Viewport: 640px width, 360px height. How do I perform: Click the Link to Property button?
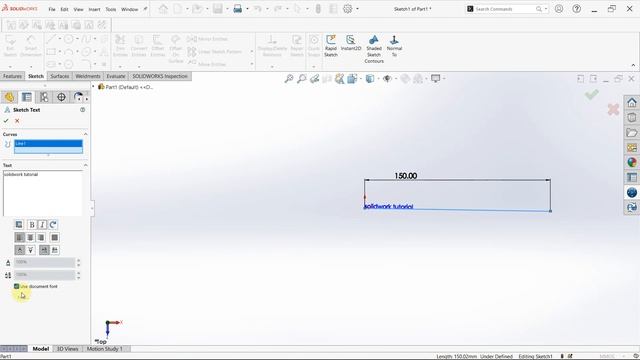click(x=19, y=224)
